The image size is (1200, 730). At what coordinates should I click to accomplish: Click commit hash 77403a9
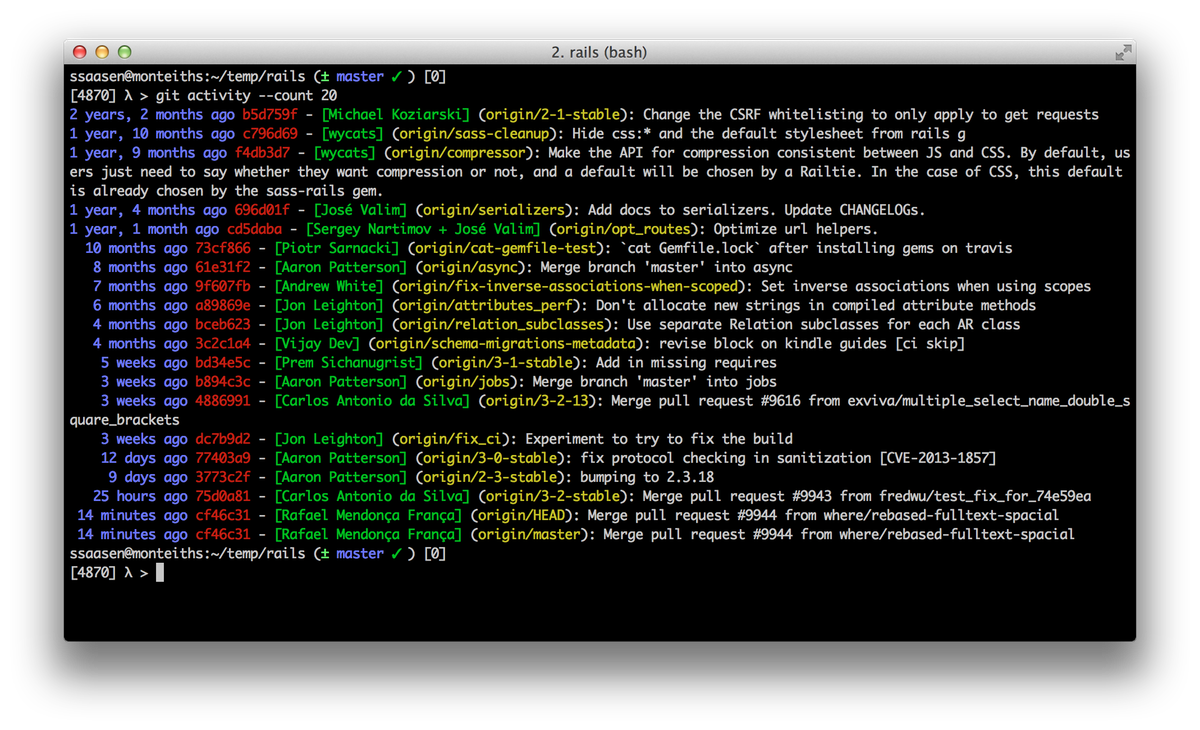223,457
